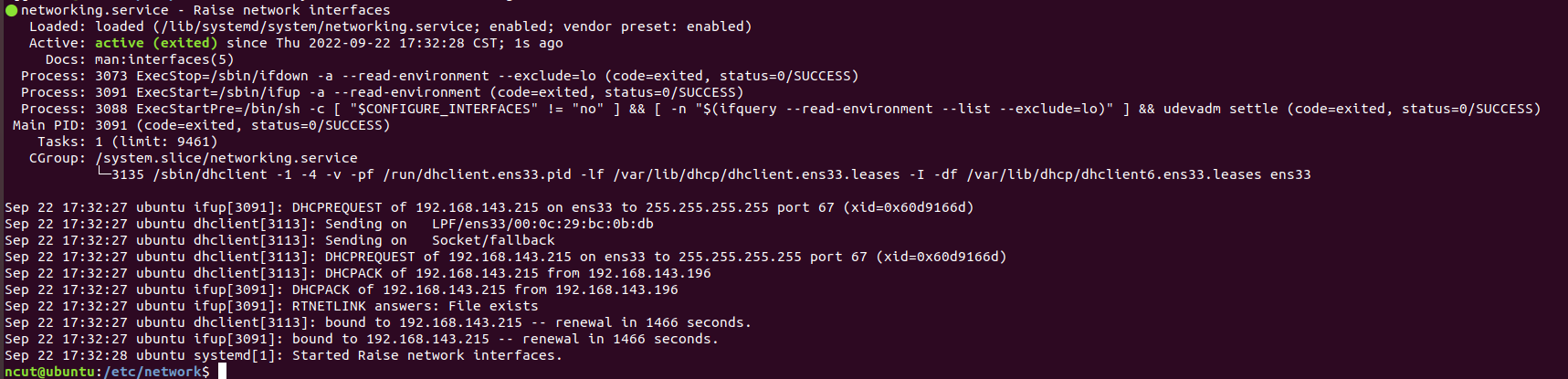Image resolution: width=1568 pixels, height=379 pixels.
Task: Click the green active status dot
Action: (x=12, y=11)
